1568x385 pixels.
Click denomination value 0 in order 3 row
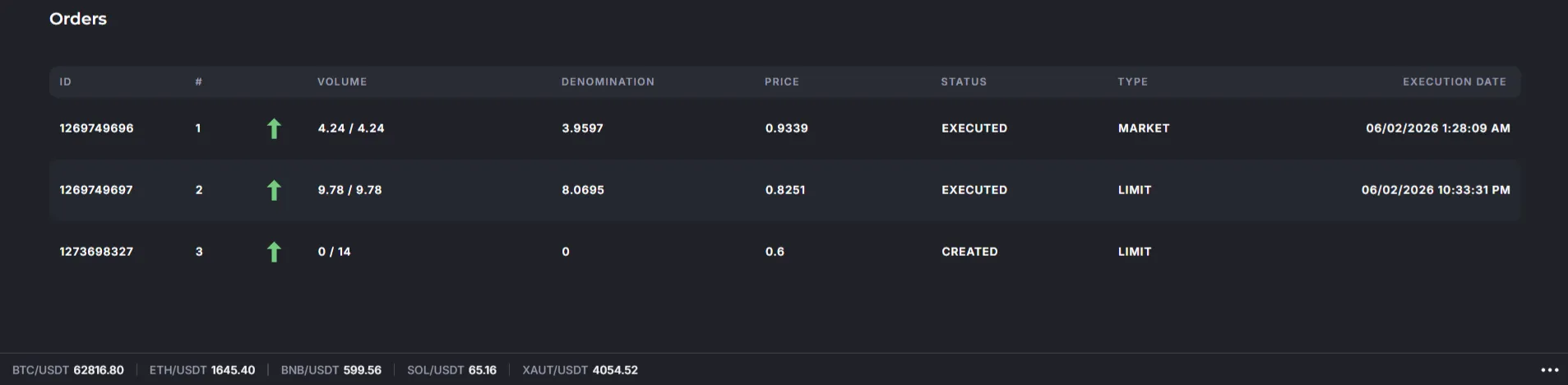(566, 252)
